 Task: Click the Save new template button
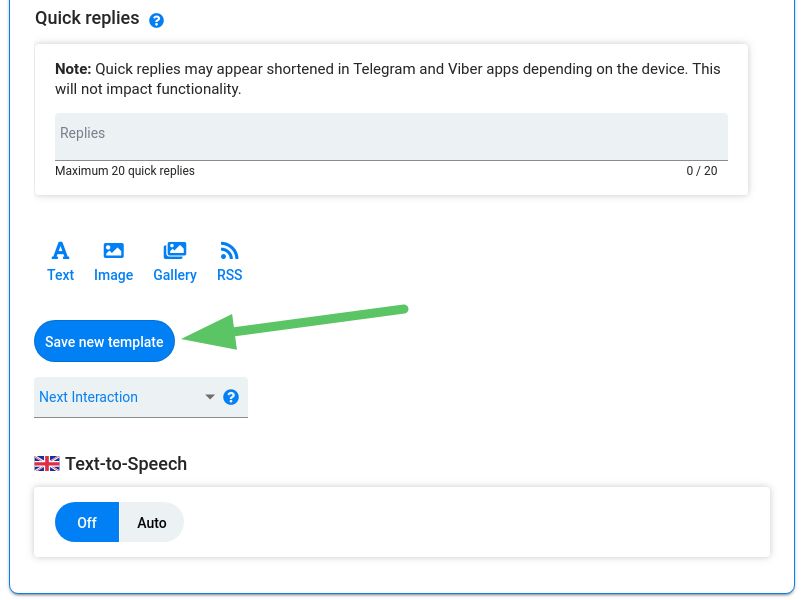[x=104, y=341]
